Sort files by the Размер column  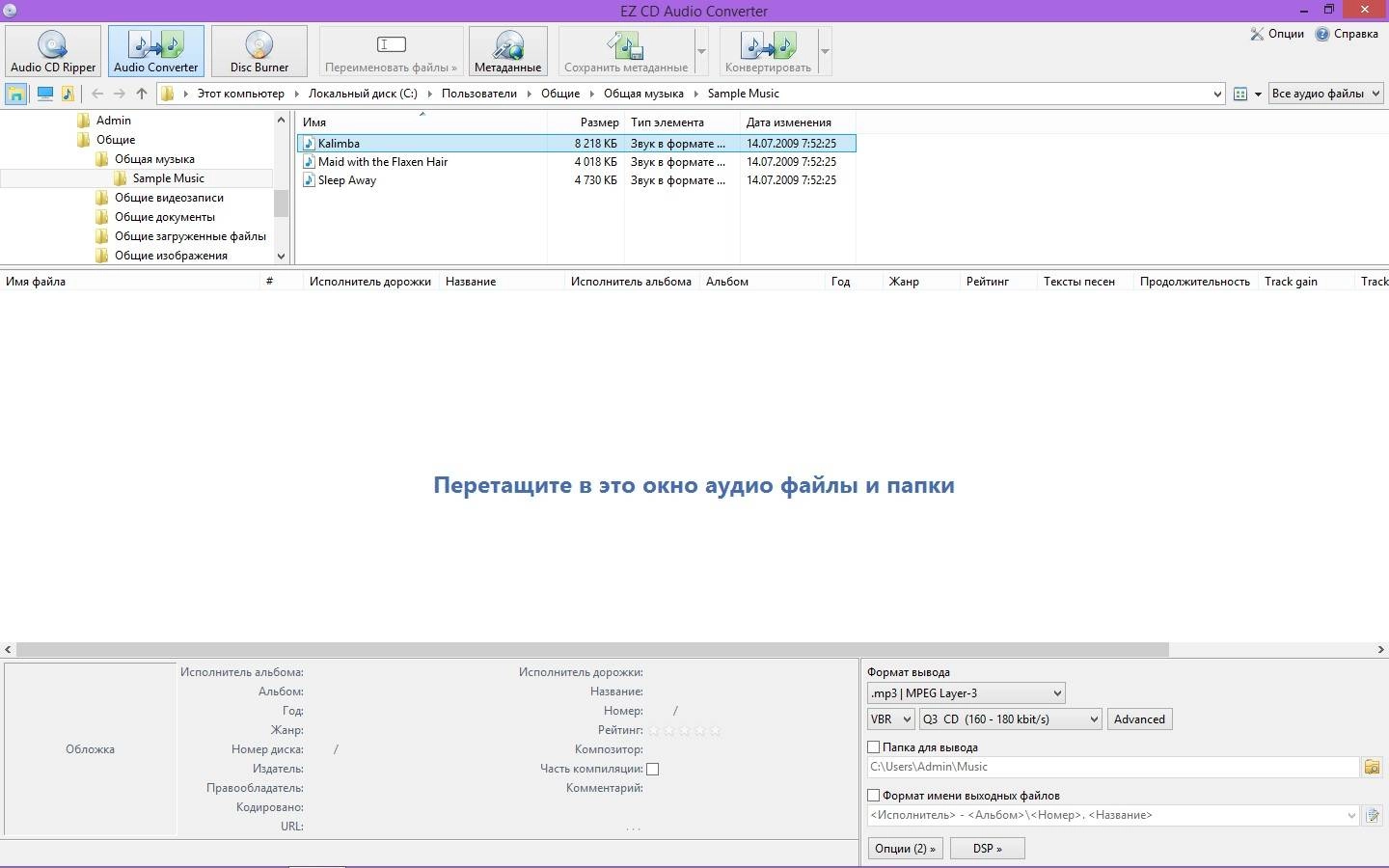tap(586, 122)
